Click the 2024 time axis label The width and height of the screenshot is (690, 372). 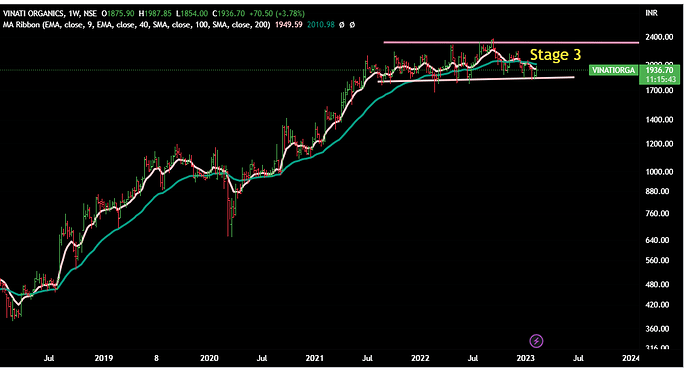[x=631, y=358]
